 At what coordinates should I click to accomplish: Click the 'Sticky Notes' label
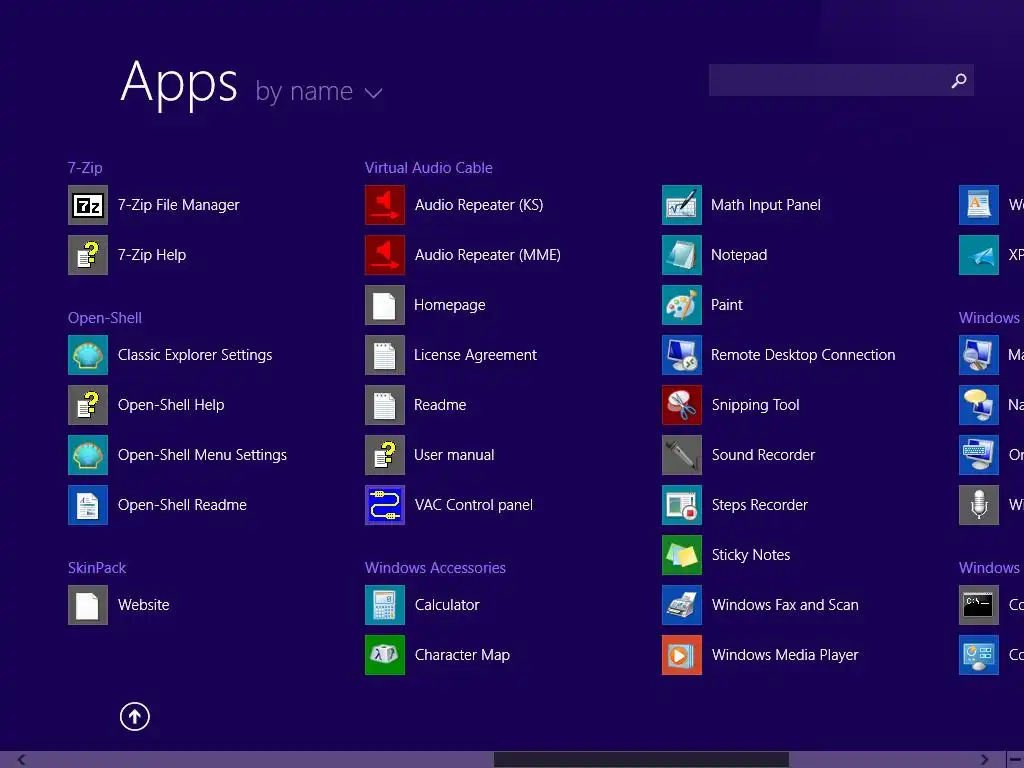pos(751,555)
